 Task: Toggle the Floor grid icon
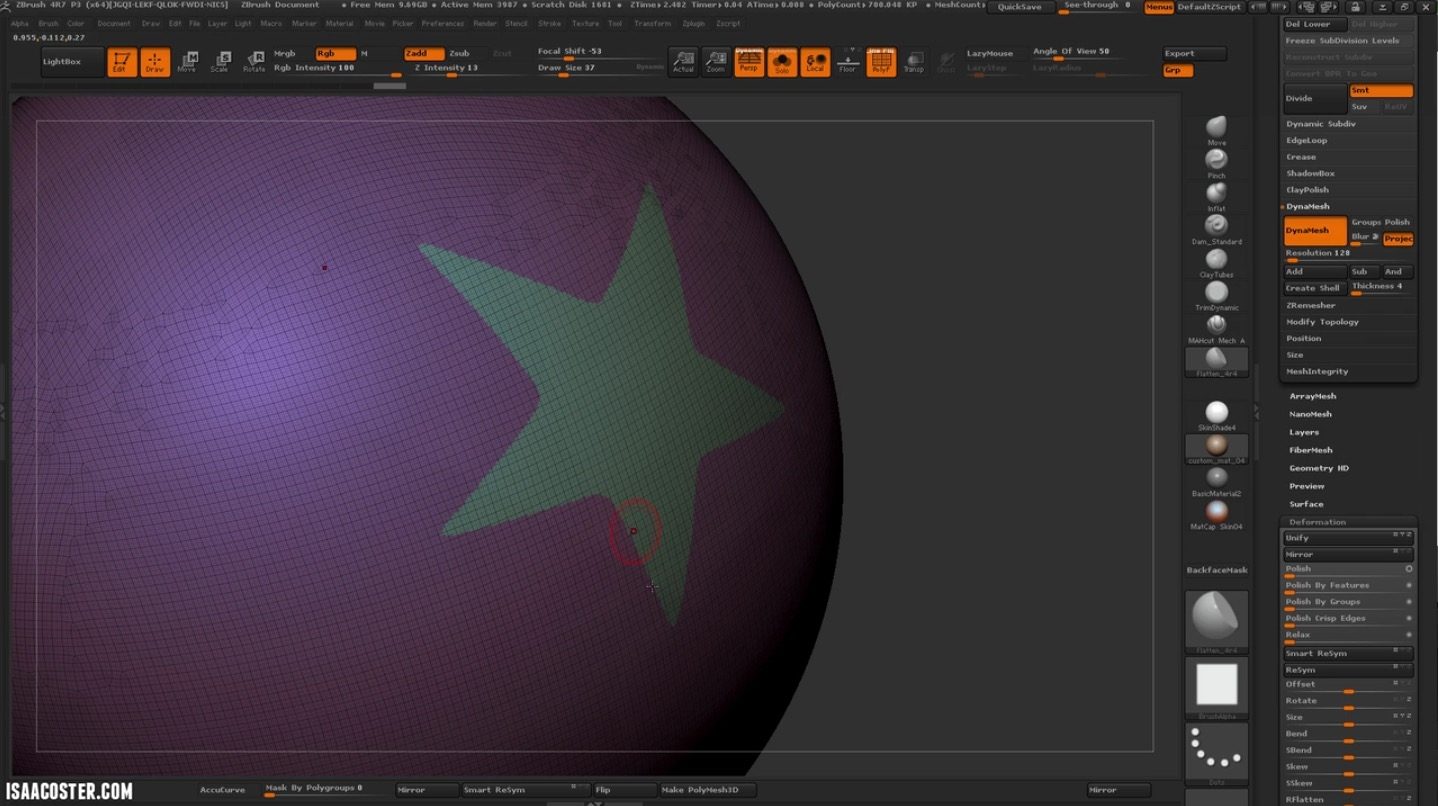click(x=848, y=62)
